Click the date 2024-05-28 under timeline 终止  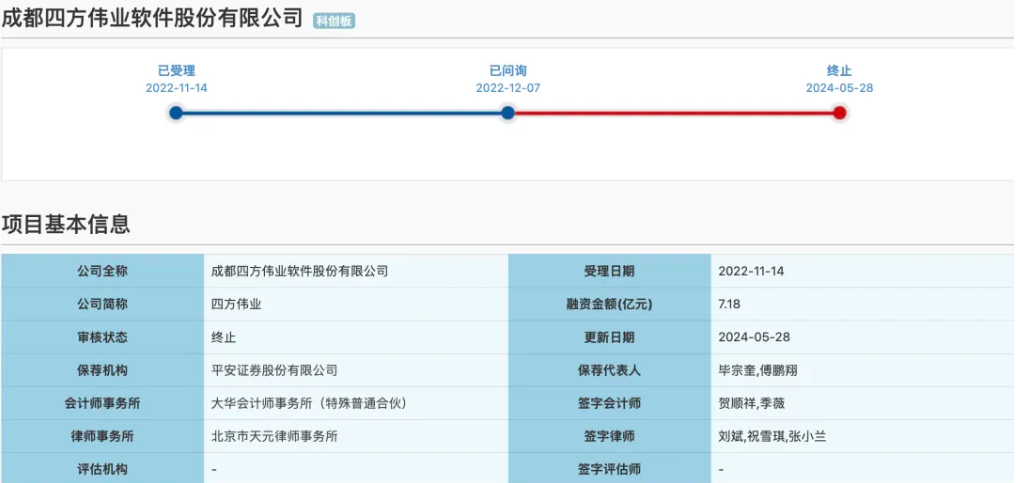[840, 88]
